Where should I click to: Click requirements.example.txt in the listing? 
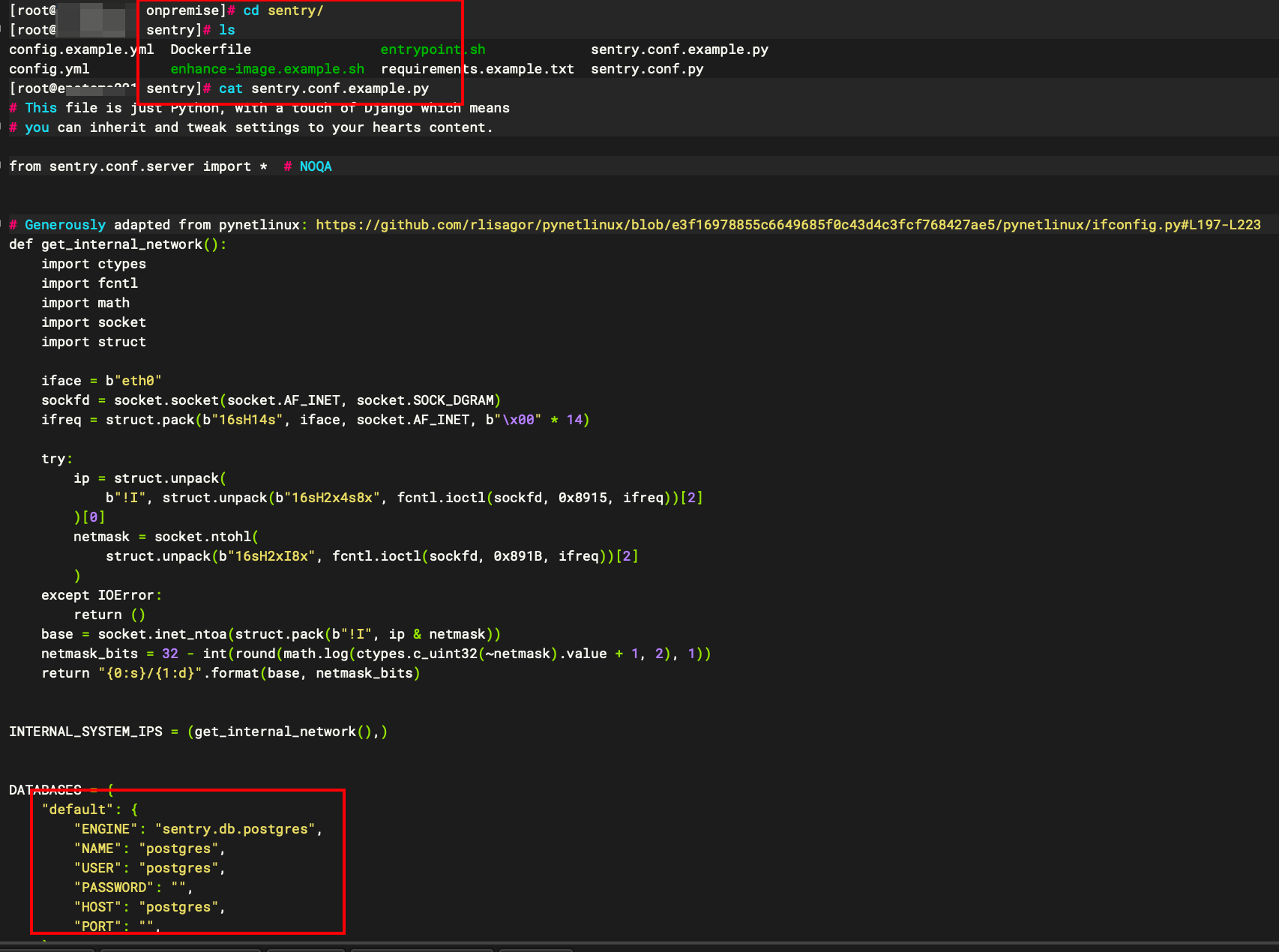477,69
